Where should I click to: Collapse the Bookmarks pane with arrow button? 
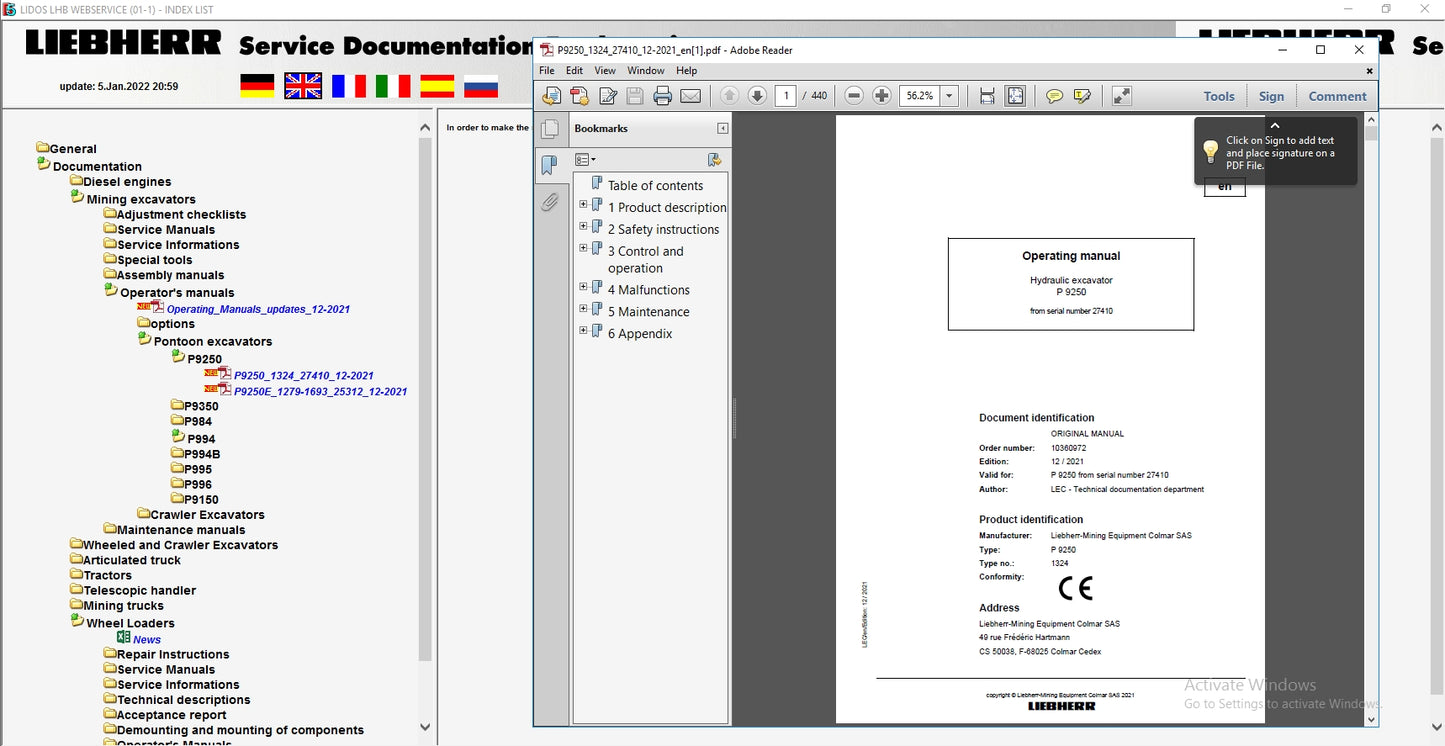point(723,129)
